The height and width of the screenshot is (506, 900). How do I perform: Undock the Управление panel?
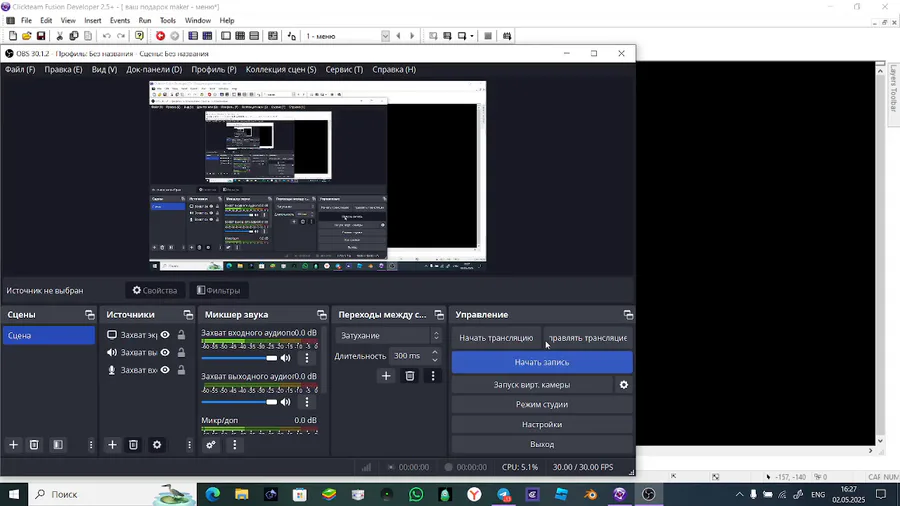pos(629,314)
